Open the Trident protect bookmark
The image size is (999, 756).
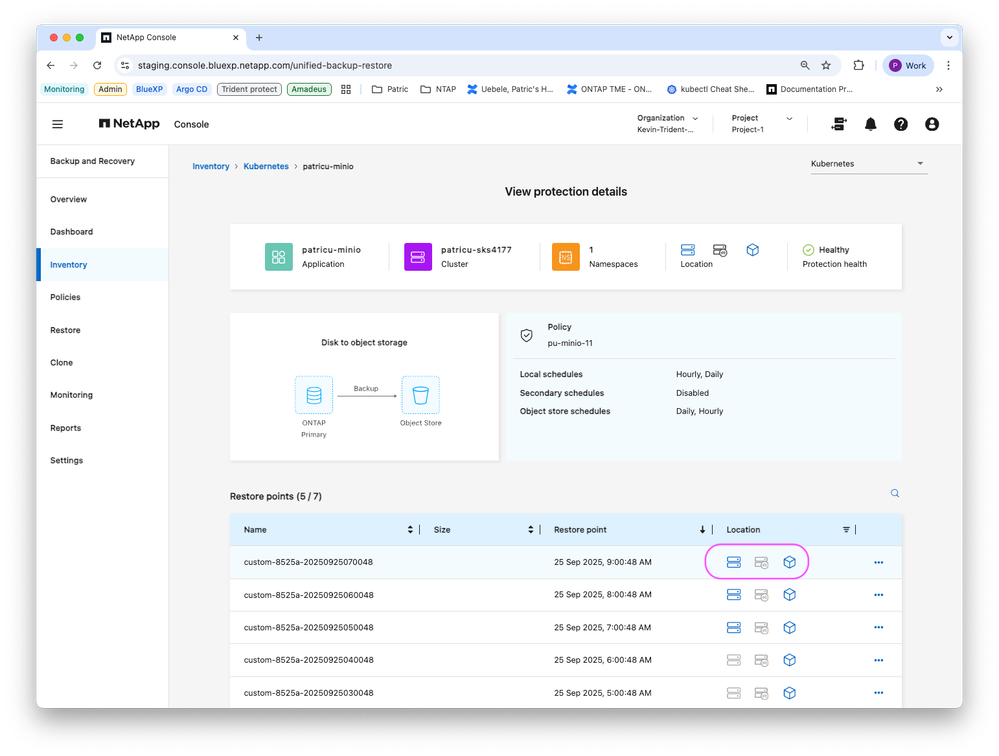[249, 89]
